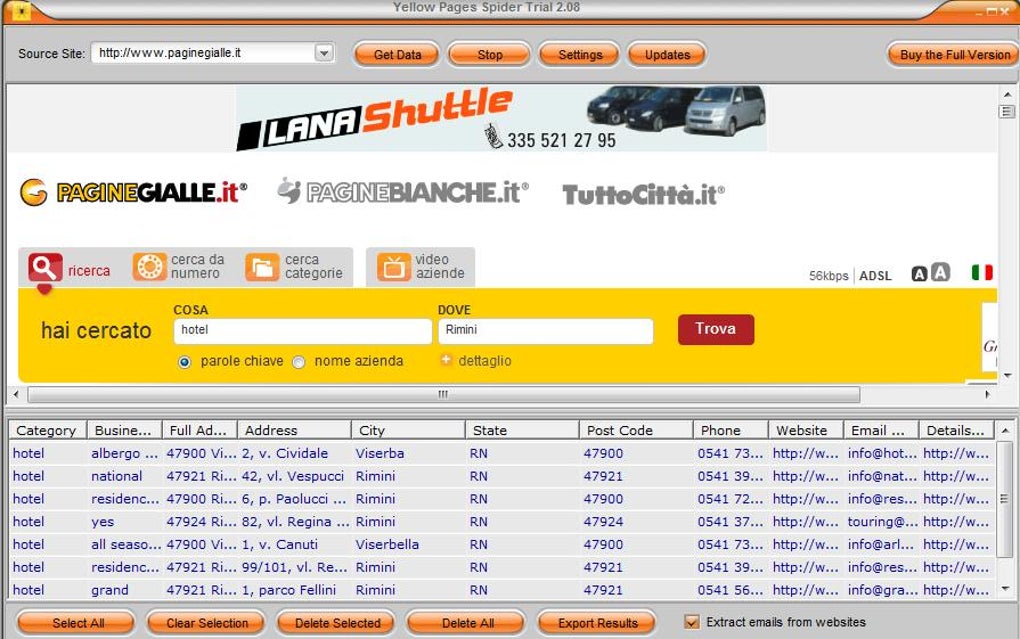The width and height of the screenshot is (1020, 639).
Task: Switch to the ricerca tab
Action: [70, 267]
